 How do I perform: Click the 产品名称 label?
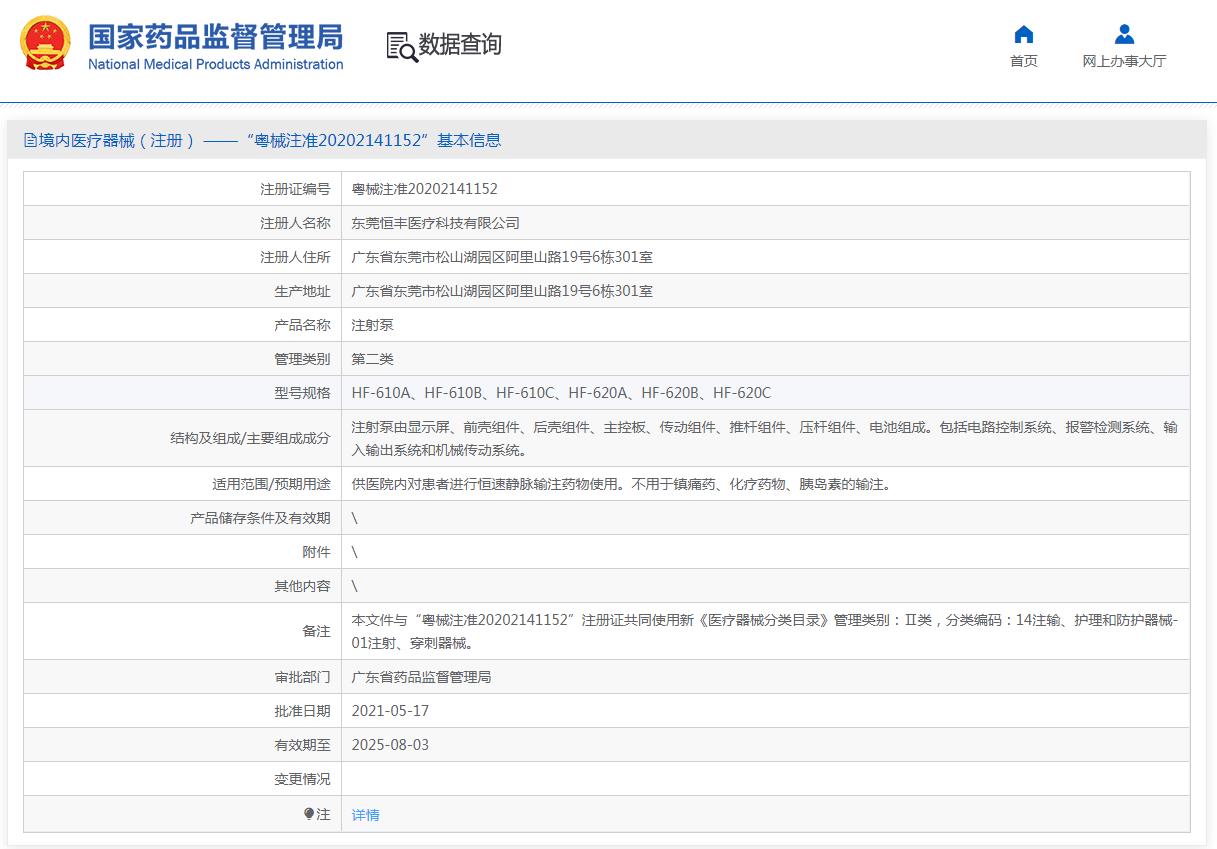pos(302,325)
